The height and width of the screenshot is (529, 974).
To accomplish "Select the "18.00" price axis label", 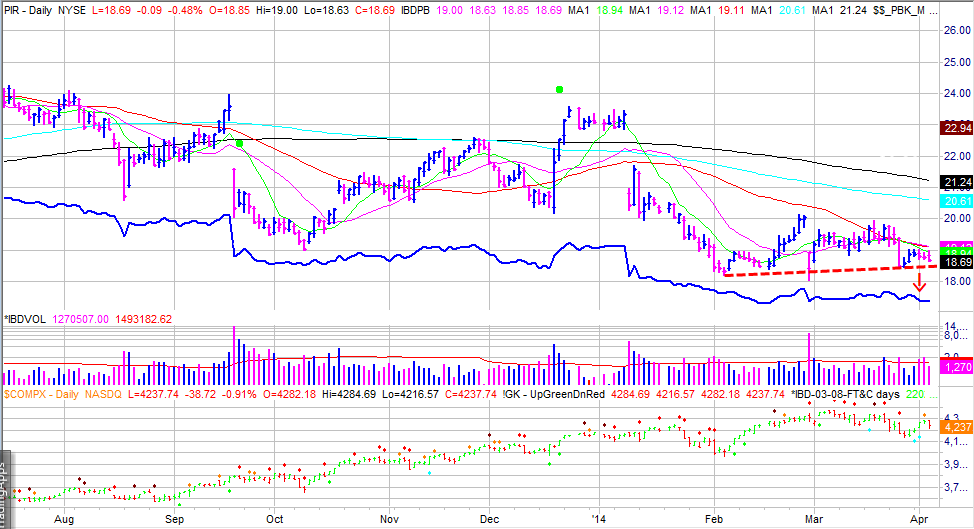I will (x=957, y=281).
